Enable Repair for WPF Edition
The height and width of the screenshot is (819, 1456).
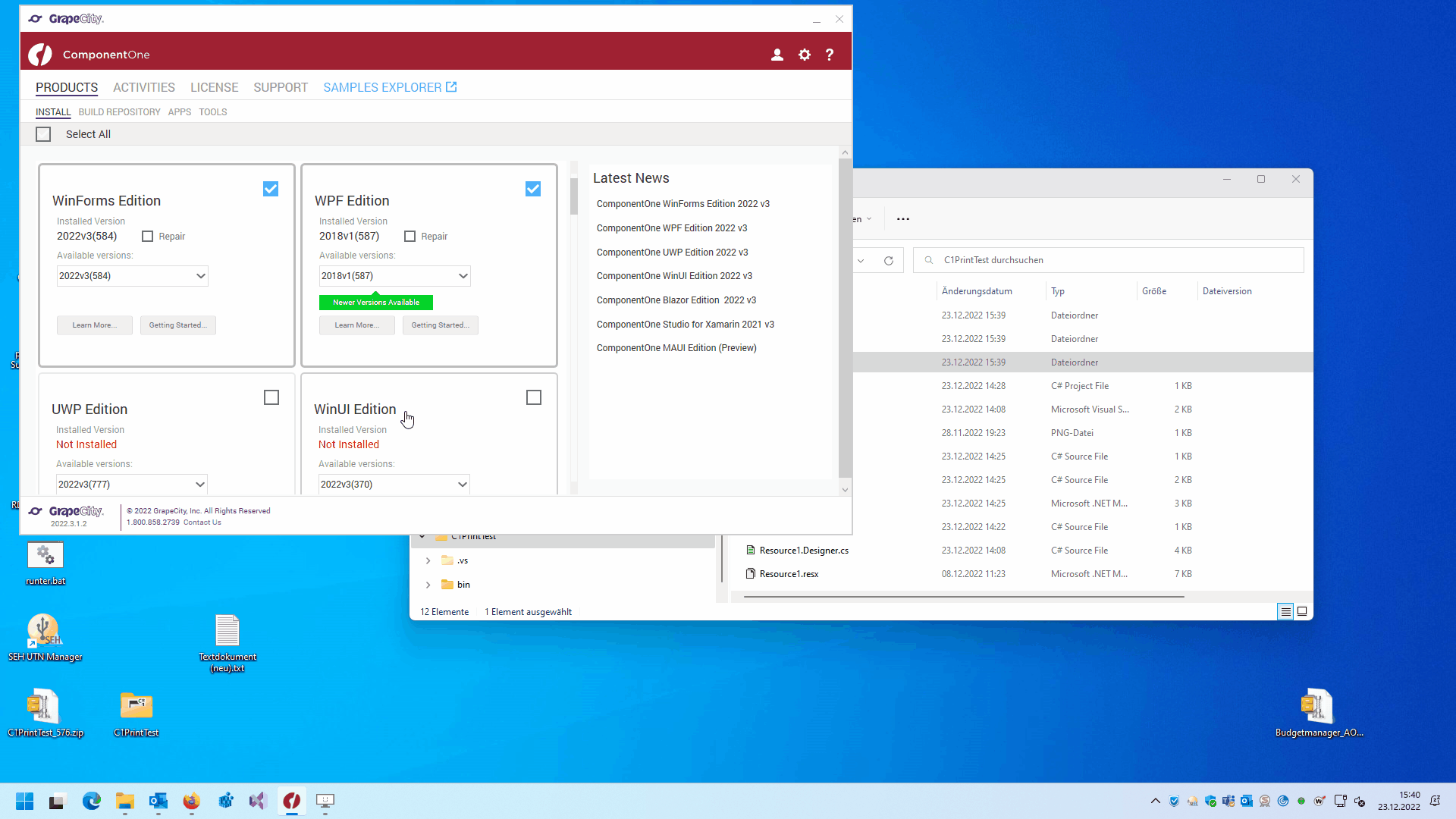(x=410, y=237)
